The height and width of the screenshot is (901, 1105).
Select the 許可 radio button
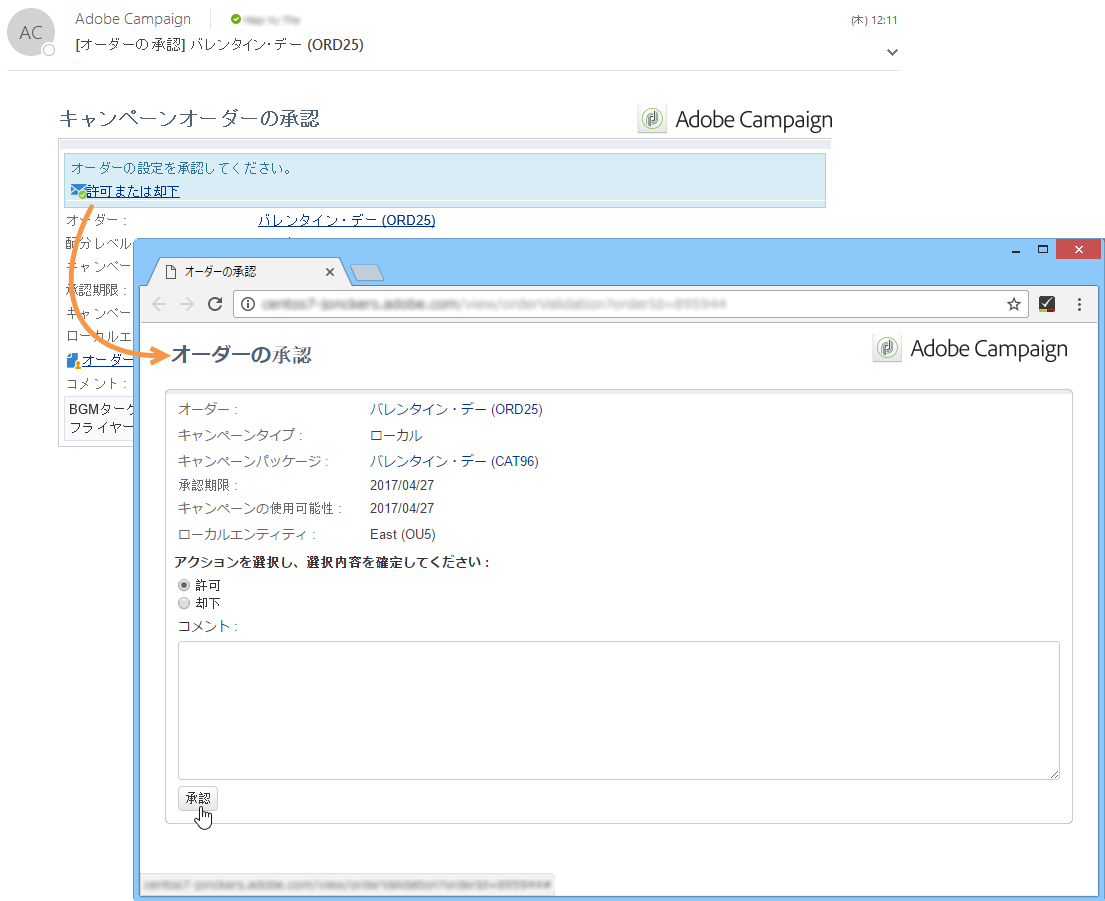(184, 585)
